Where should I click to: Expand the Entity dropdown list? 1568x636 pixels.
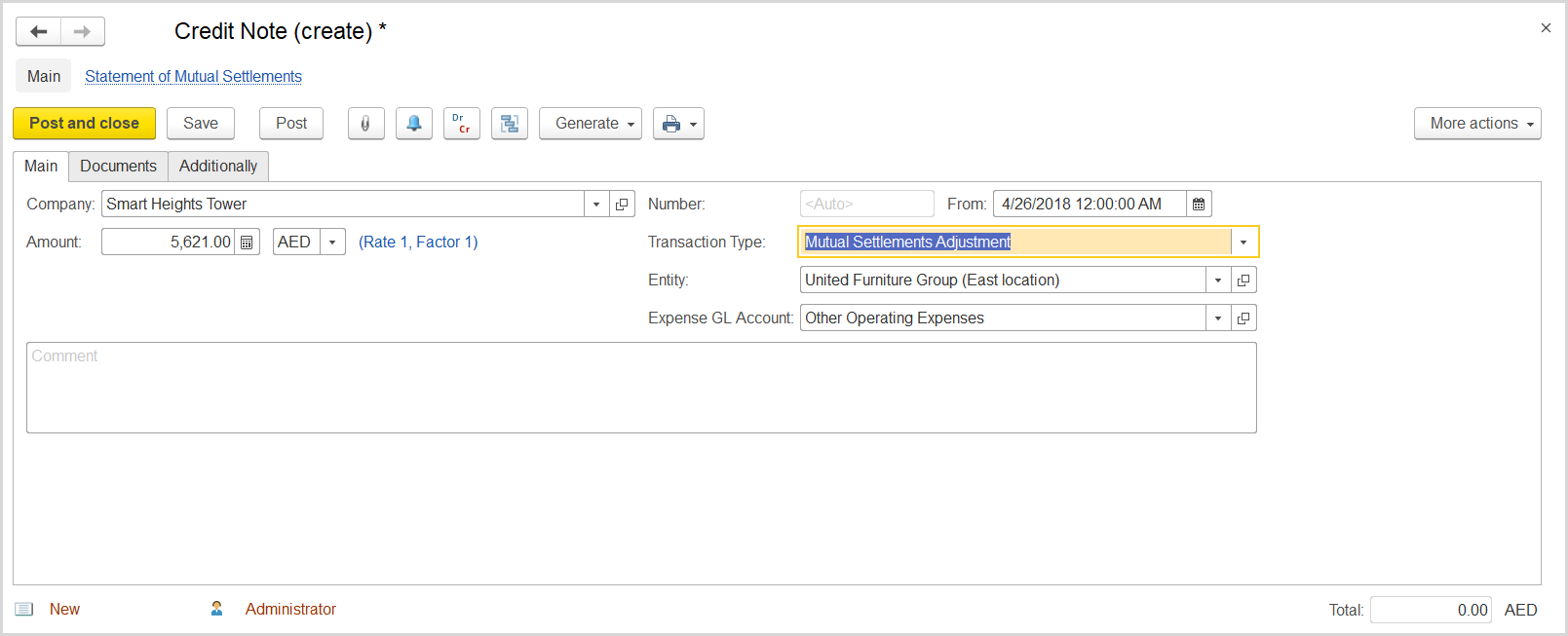(1218, 280)
